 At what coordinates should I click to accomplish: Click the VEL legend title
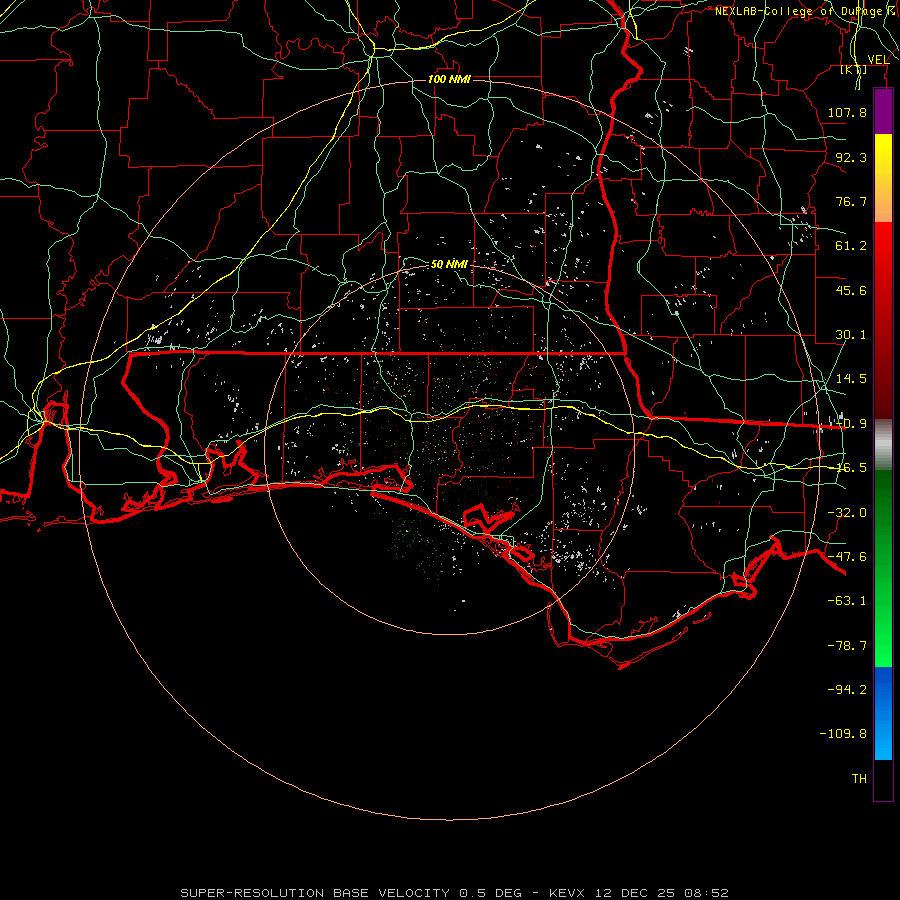878,60
